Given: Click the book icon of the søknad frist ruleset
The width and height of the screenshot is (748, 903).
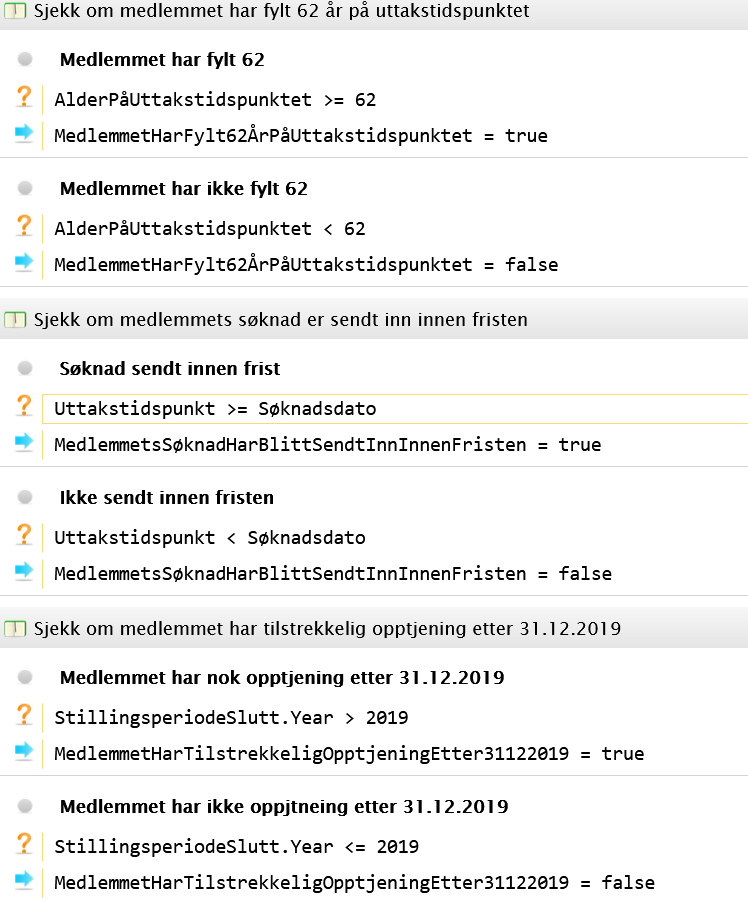Looking at the screenshot, I should pos(15,320).
